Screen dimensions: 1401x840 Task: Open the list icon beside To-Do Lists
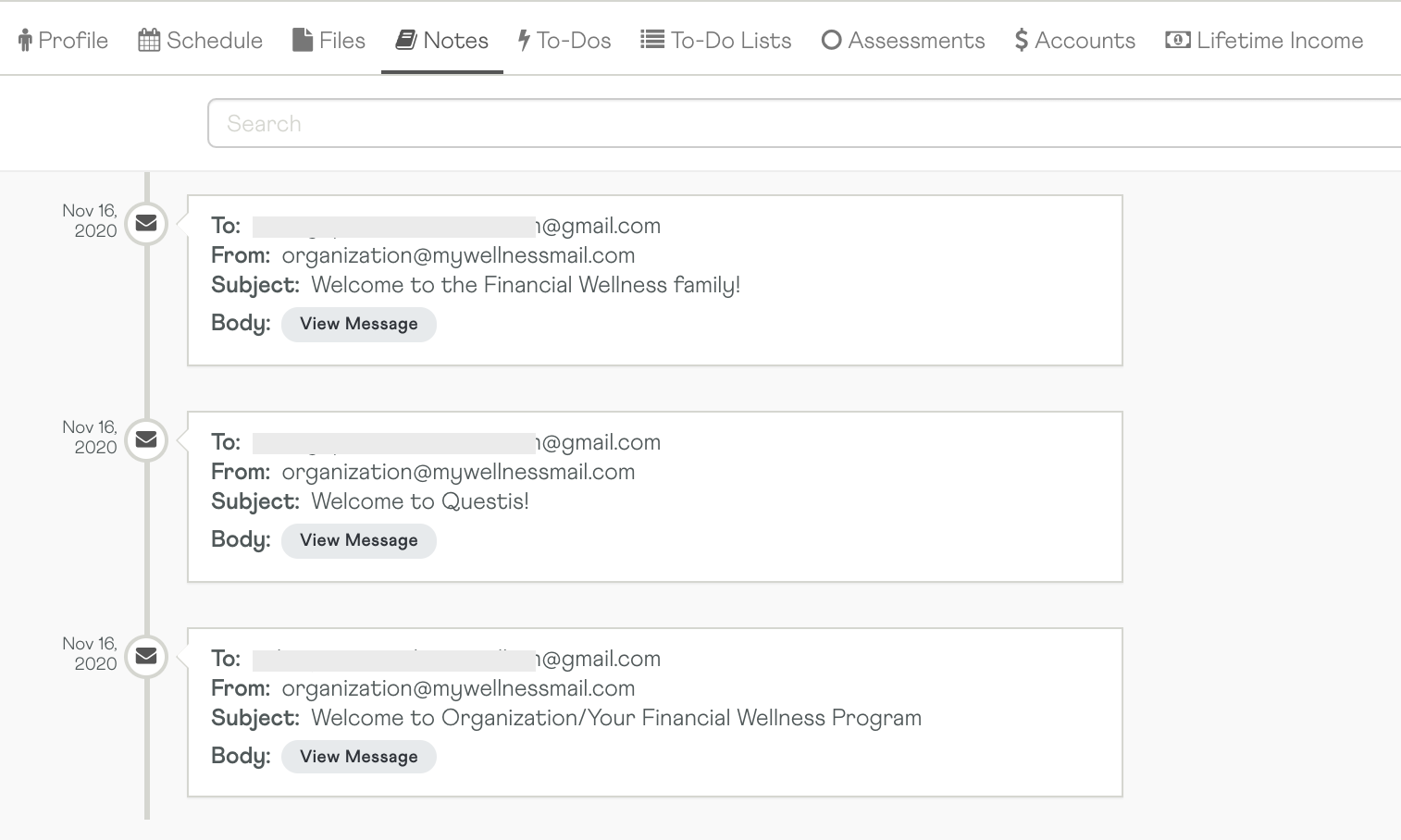point(651,39)
